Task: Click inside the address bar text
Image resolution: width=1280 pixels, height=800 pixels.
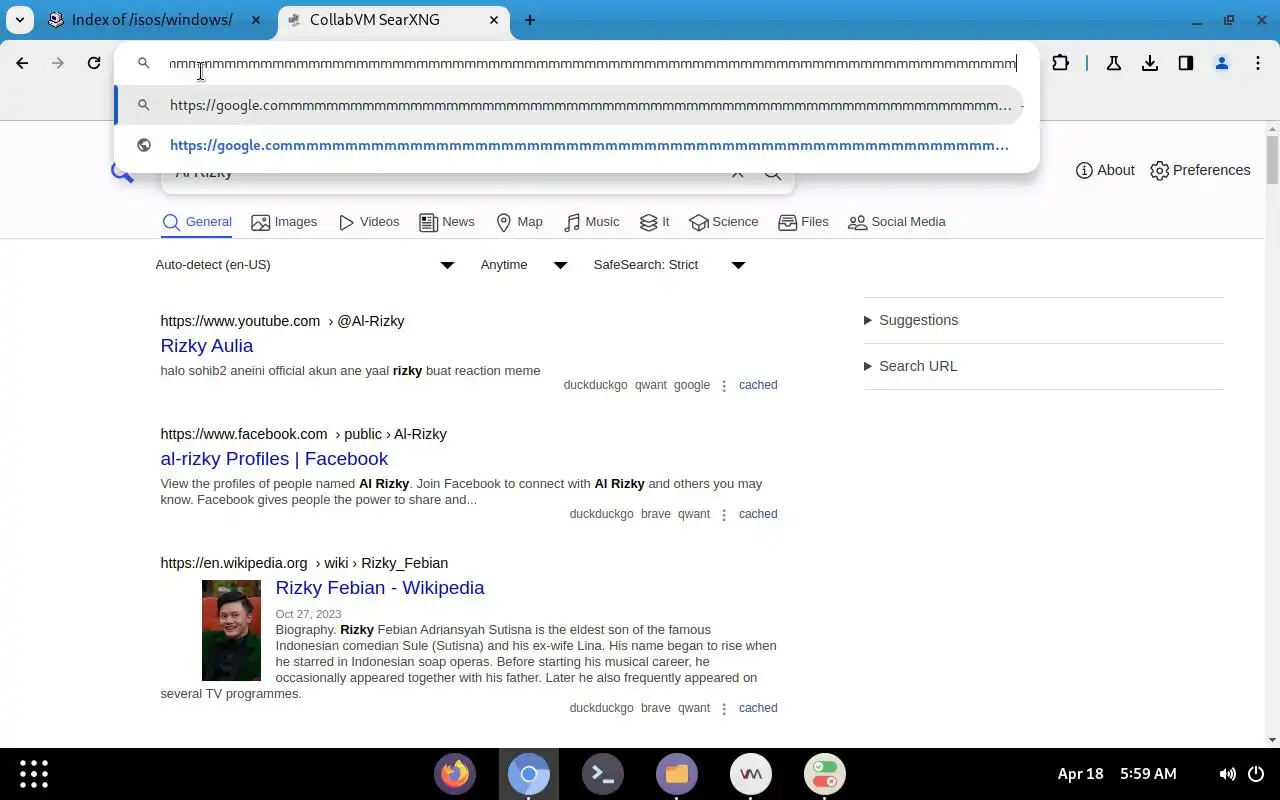Action: pos(592,63)
